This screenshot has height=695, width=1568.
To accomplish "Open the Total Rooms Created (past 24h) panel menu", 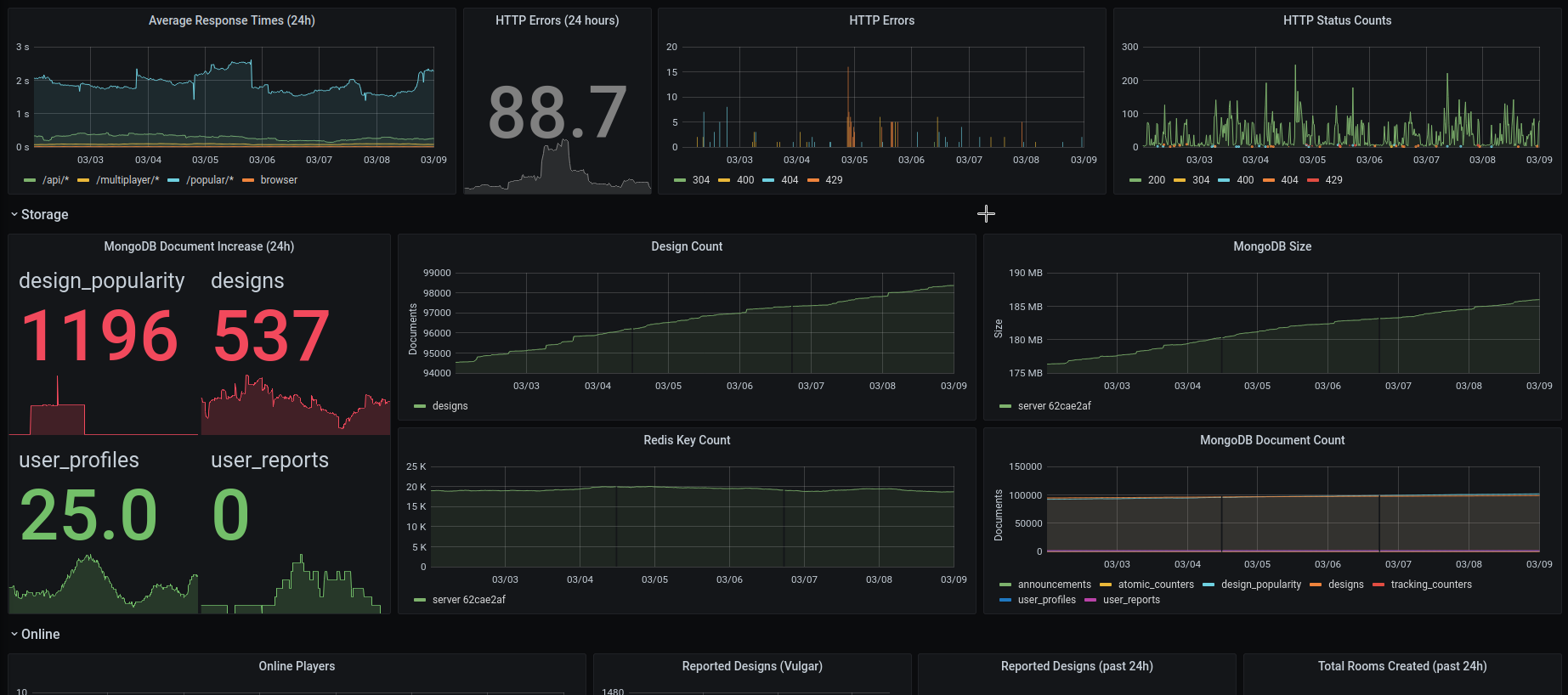I will [1402, 666].
